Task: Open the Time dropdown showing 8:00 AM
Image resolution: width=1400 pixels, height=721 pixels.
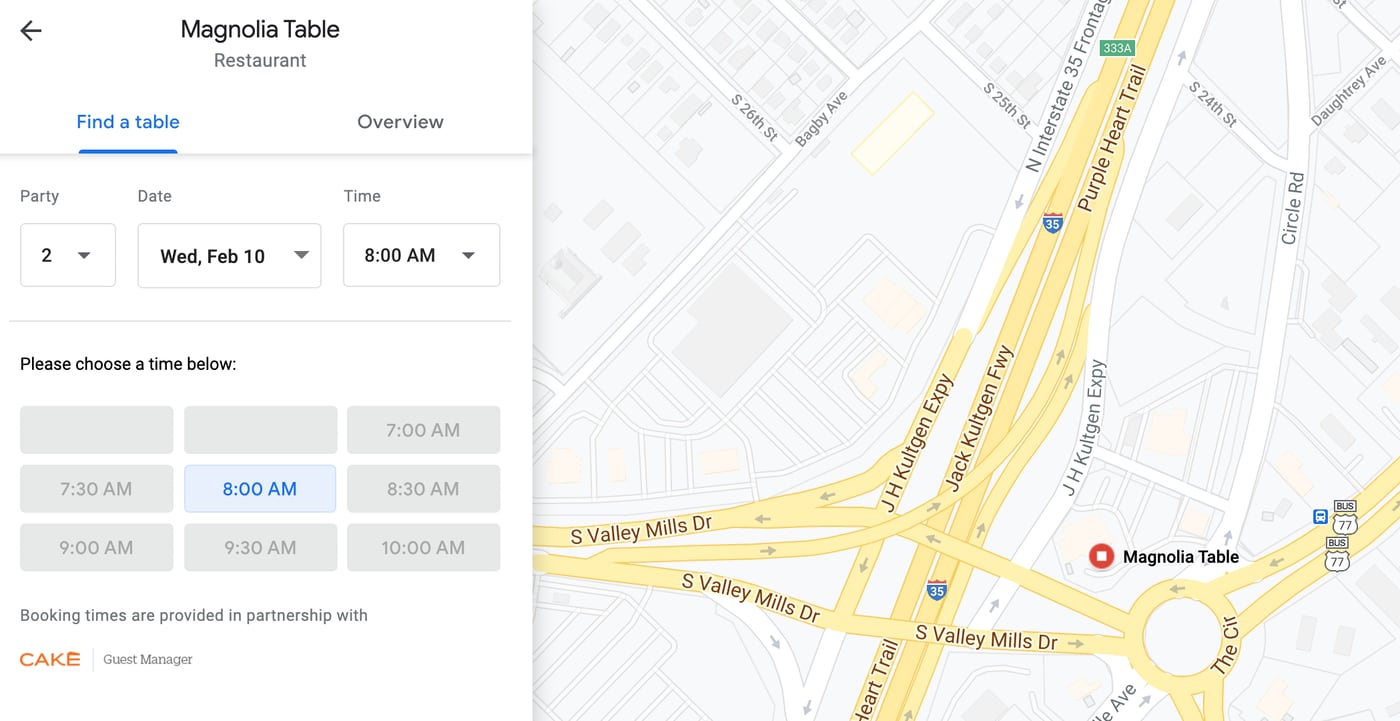Action: tap(421, 255)
